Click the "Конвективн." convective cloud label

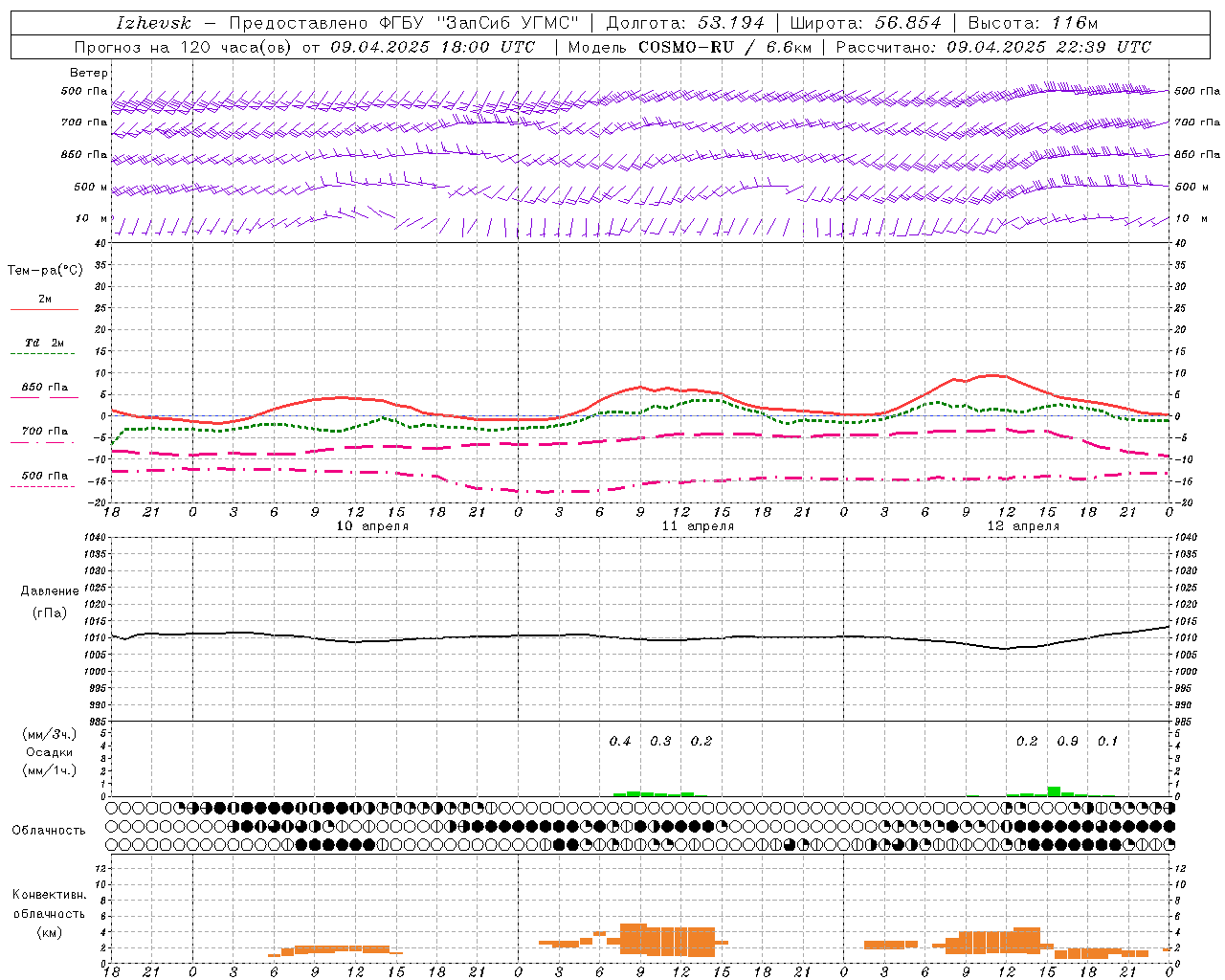click(49, 895)
